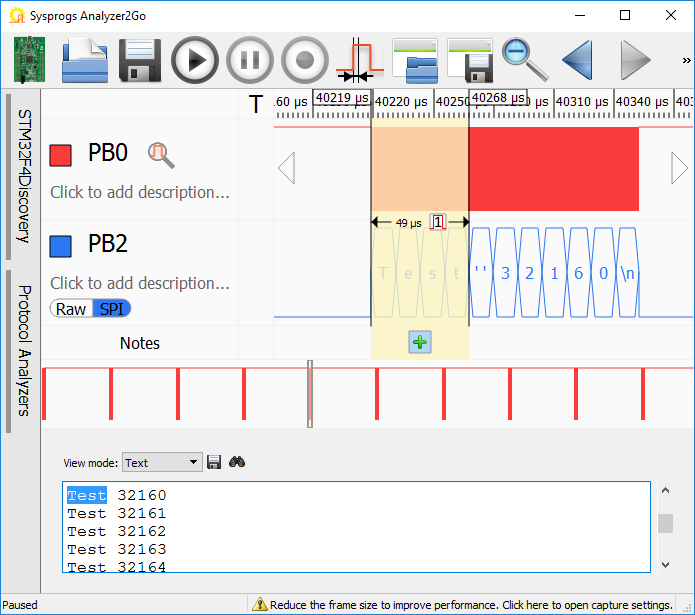The image size is (695, 615).
Task: Zoom out with the magnifier icon
Action: (x=525, y=60)
